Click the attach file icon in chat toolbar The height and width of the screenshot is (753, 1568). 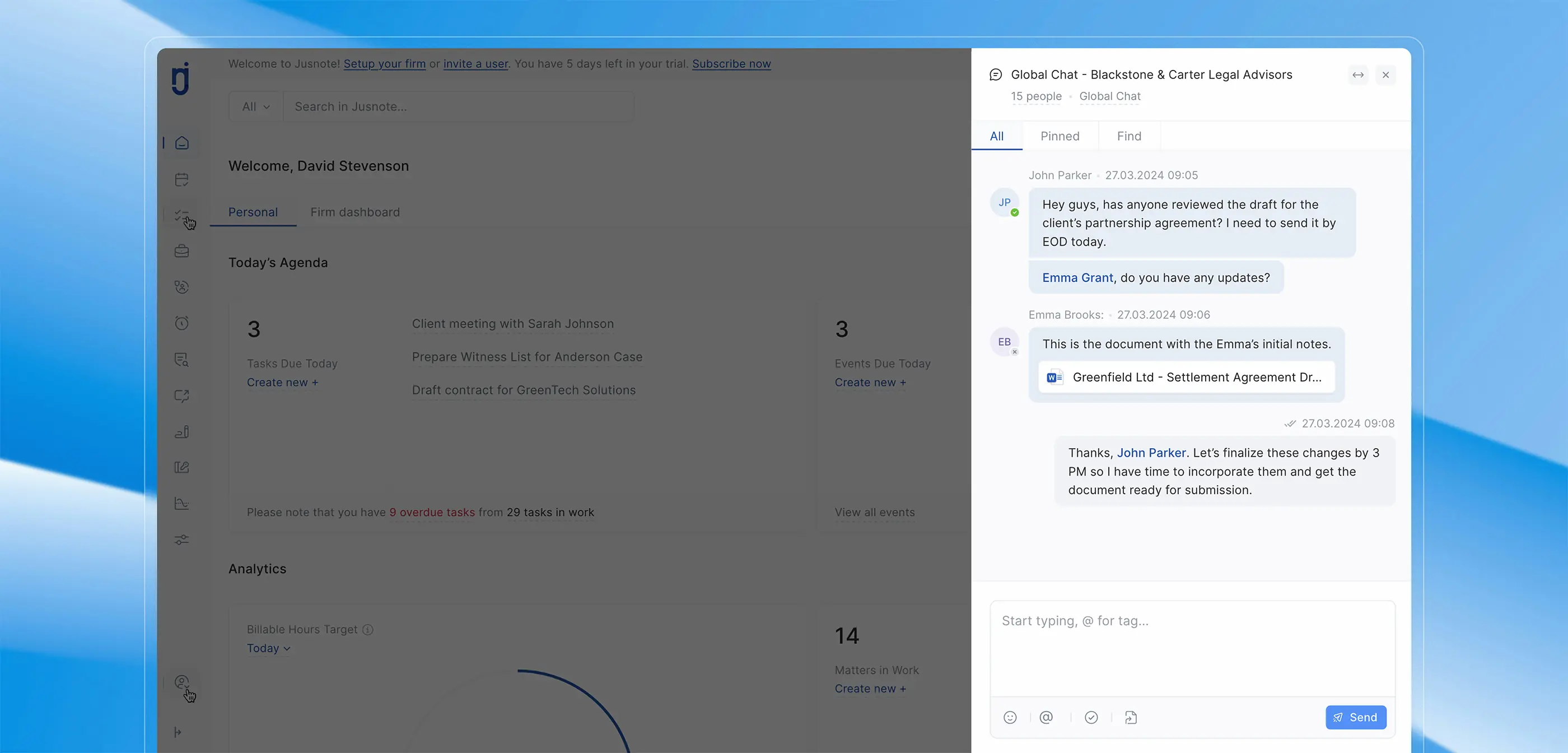1131,718
